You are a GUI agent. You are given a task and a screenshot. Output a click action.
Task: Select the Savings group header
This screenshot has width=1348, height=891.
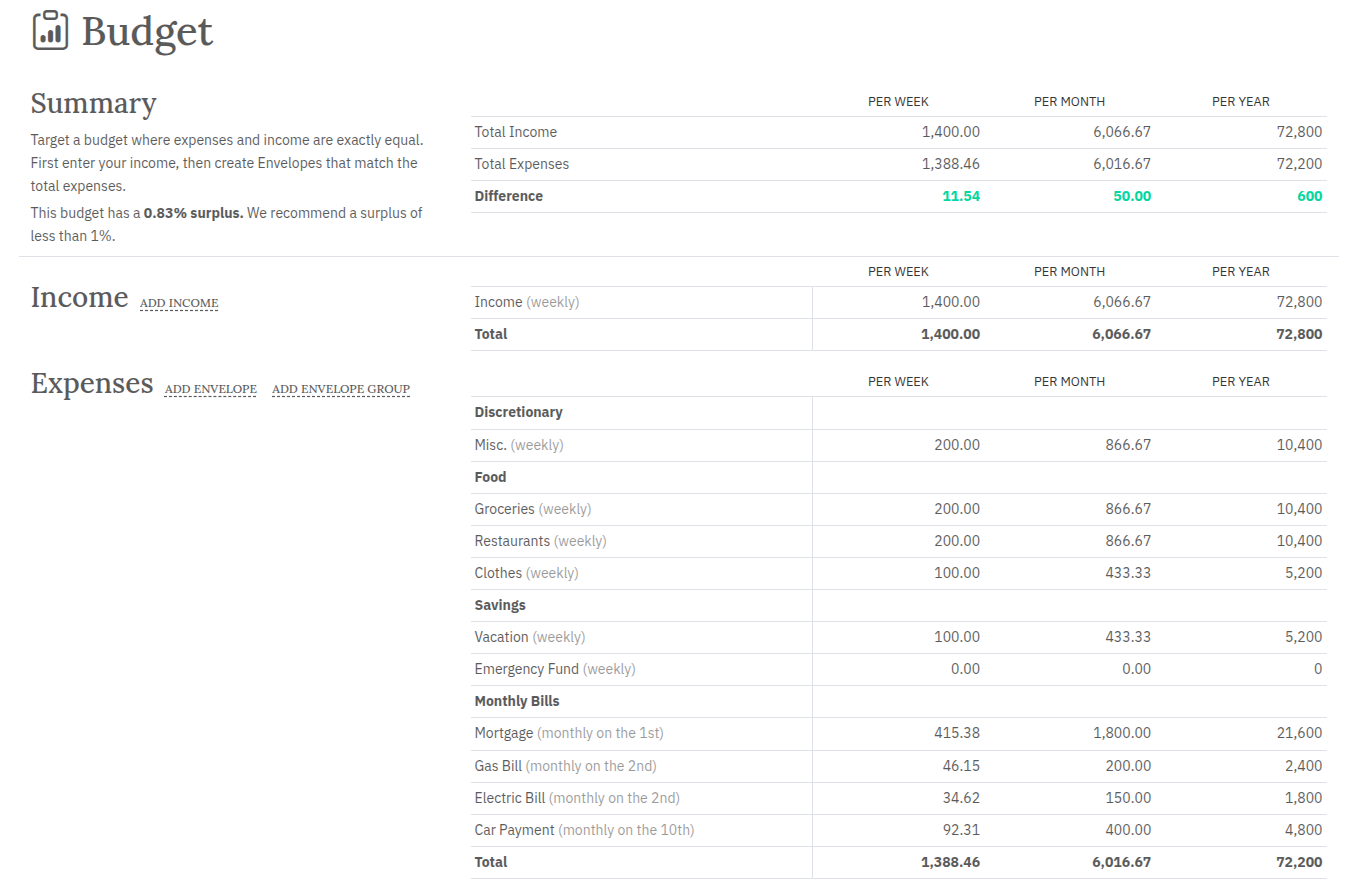tap(500, 604)
